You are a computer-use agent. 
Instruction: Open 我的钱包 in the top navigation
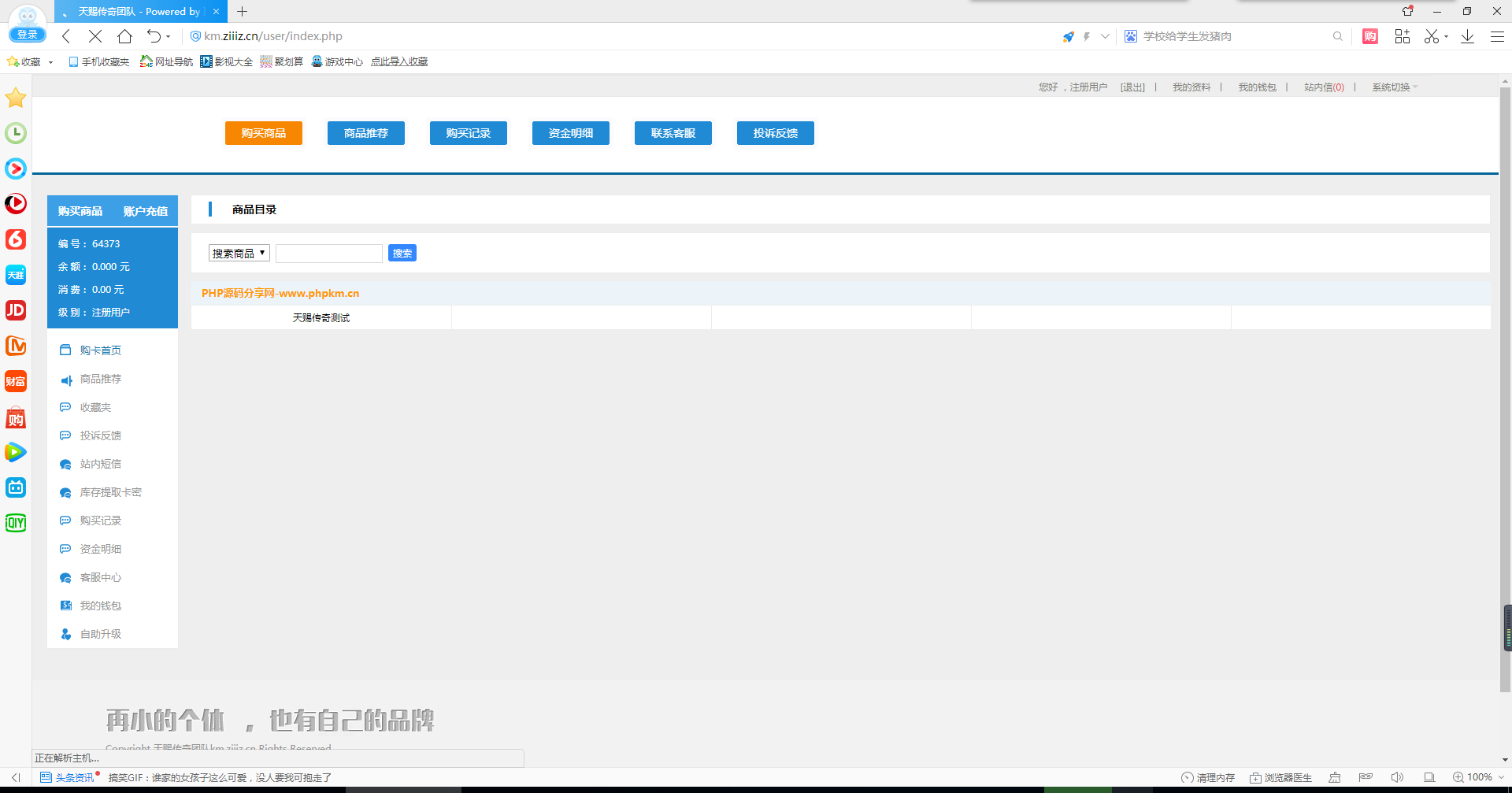point(1258,87)
